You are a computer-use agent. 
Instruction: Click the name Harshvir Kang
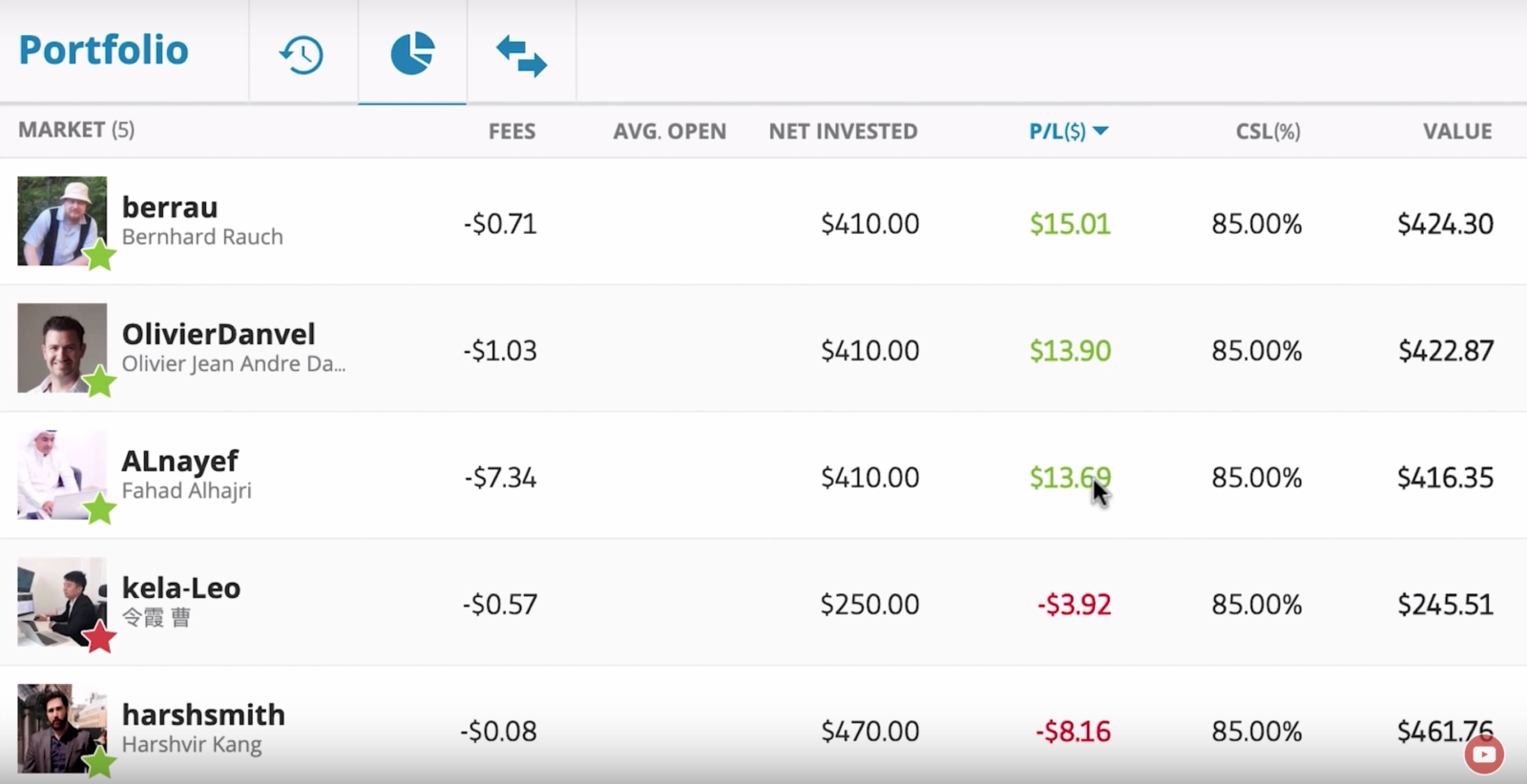[192, 744]
